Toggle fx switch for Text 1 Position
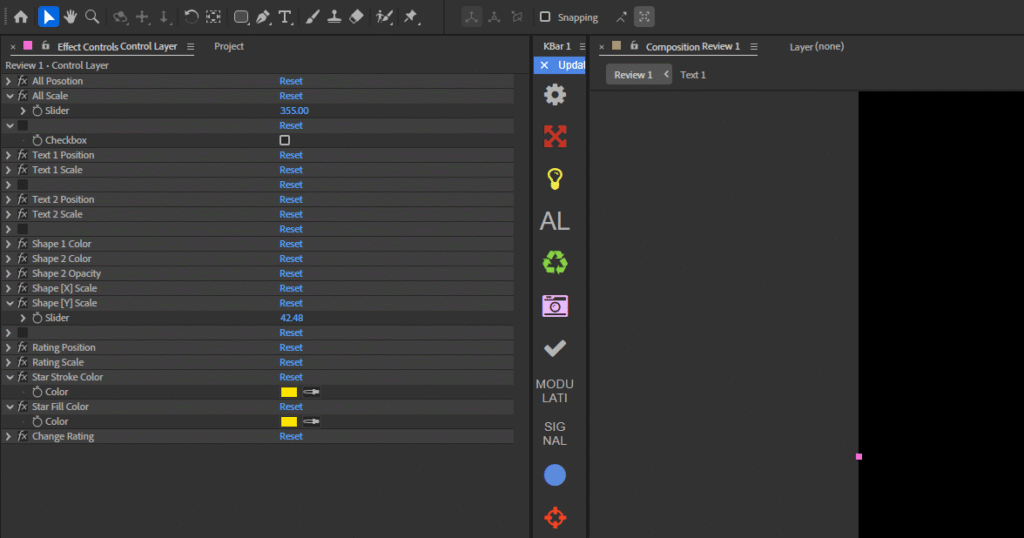 coord(23,155)
